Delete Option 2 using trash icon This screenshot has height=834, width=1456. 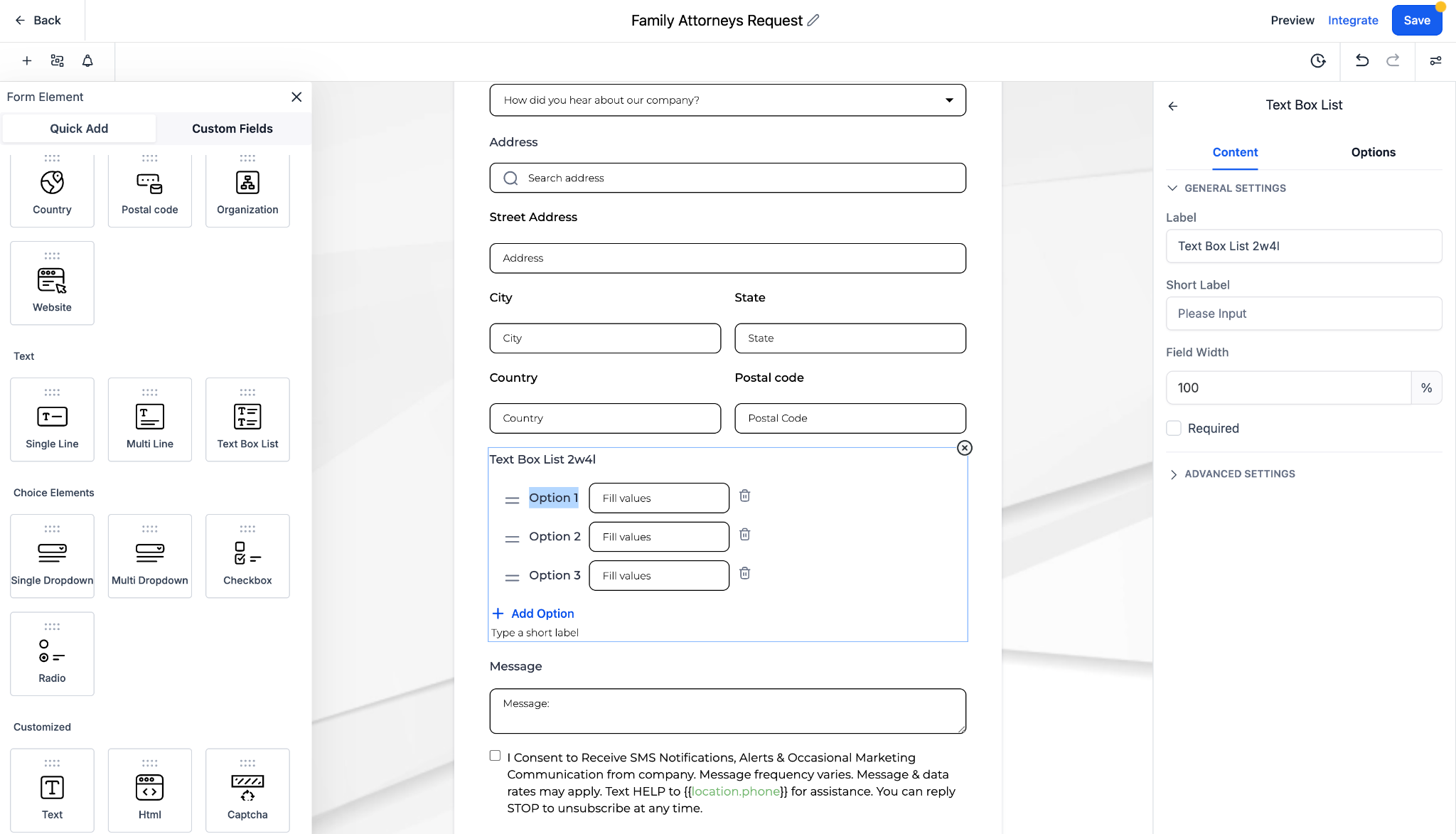(744, 535)
